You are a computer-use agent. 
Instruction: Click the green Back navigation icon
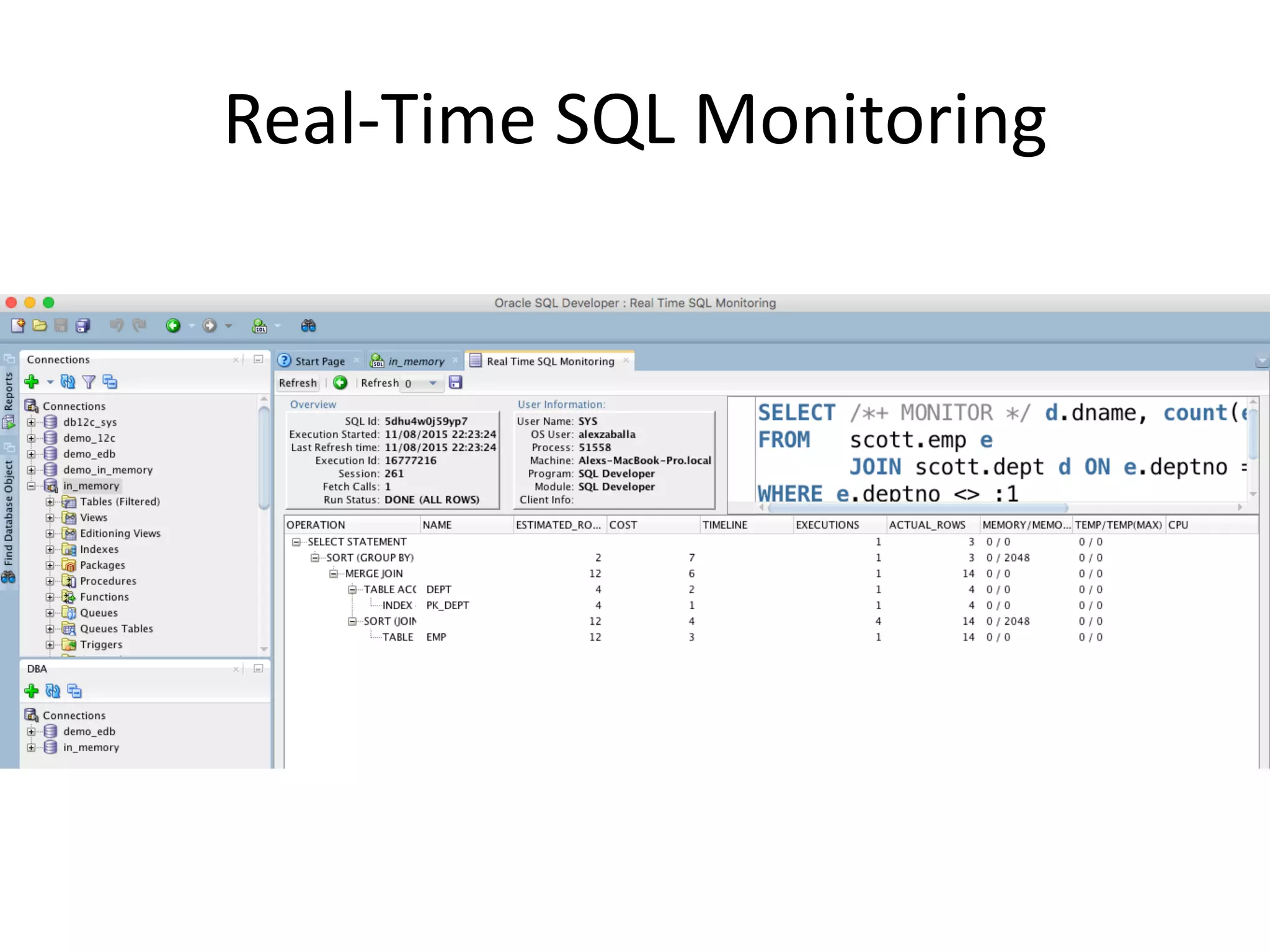pyautogui.click(x=173, y=325)
